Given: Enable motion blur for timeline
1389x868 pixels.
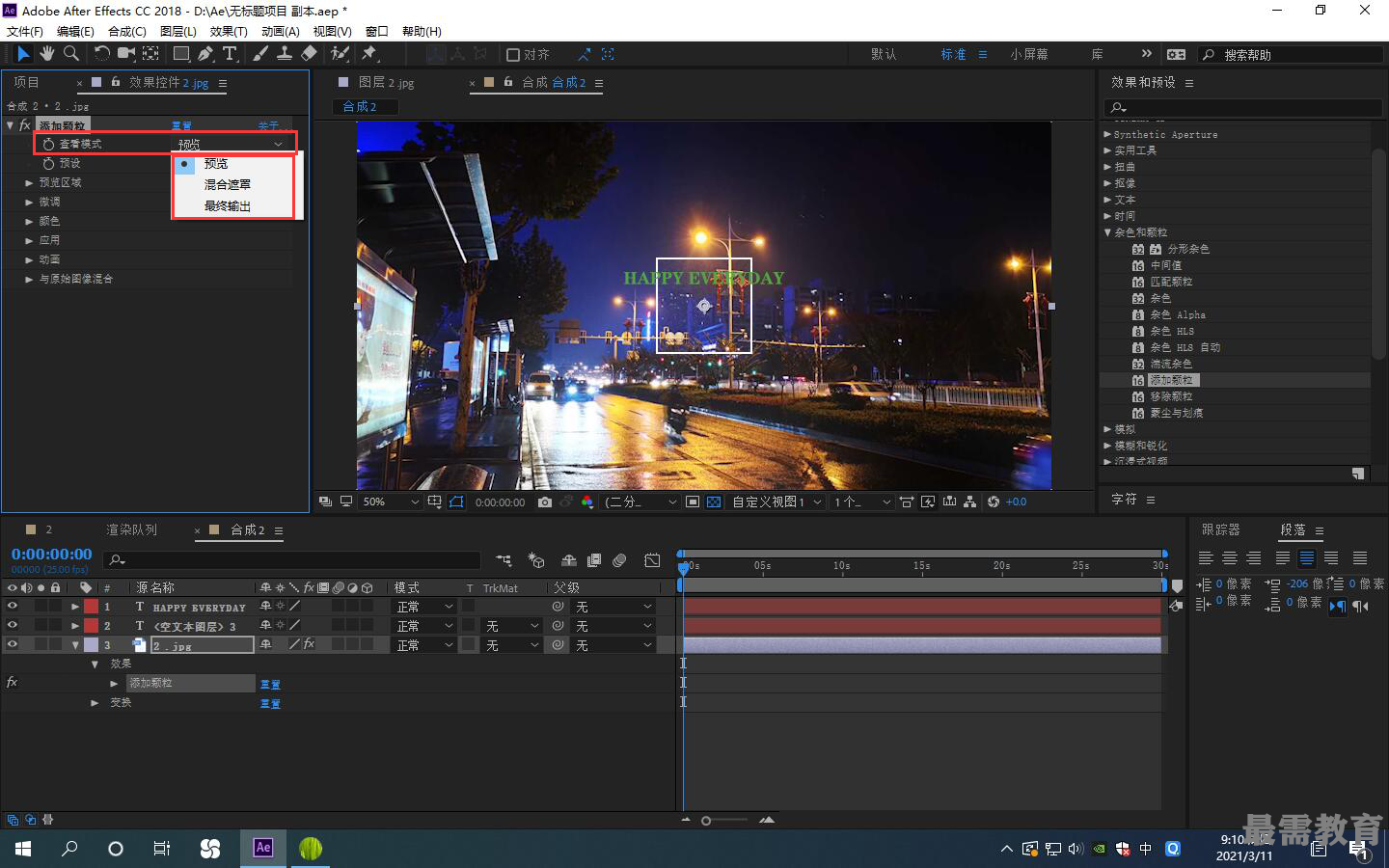Looking at the screenshot, I should coord(619,560).
